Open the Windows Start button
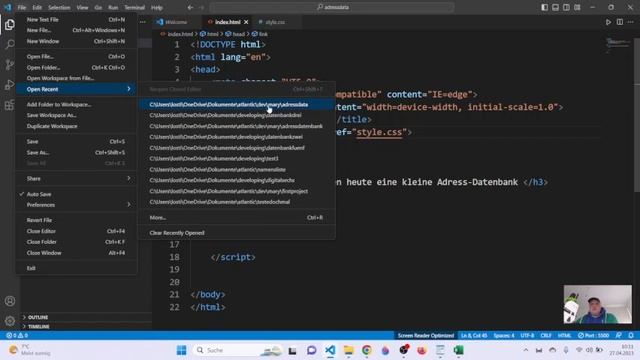The height and width of the screenshot is (360, 640). [x=182, y=350]
